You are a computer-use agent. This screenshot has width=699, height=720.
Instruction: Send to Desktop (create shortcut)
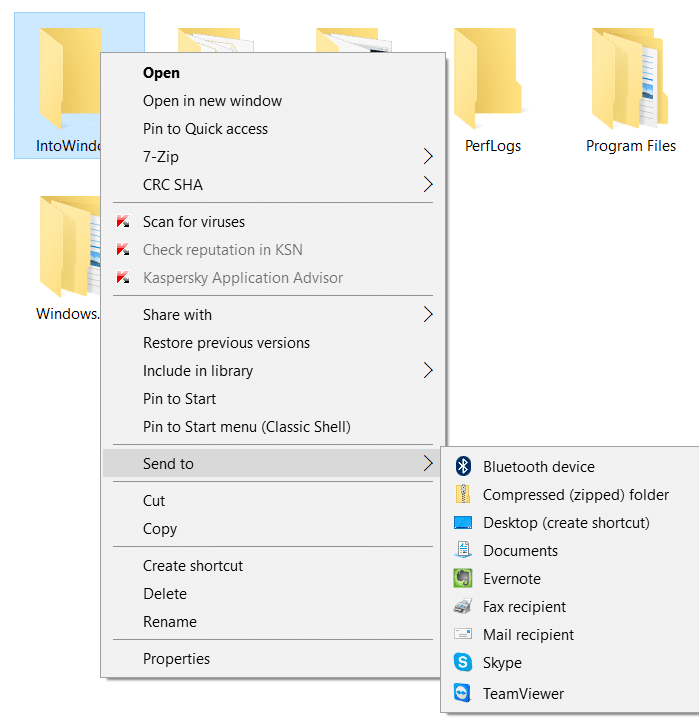click(570, 523)
